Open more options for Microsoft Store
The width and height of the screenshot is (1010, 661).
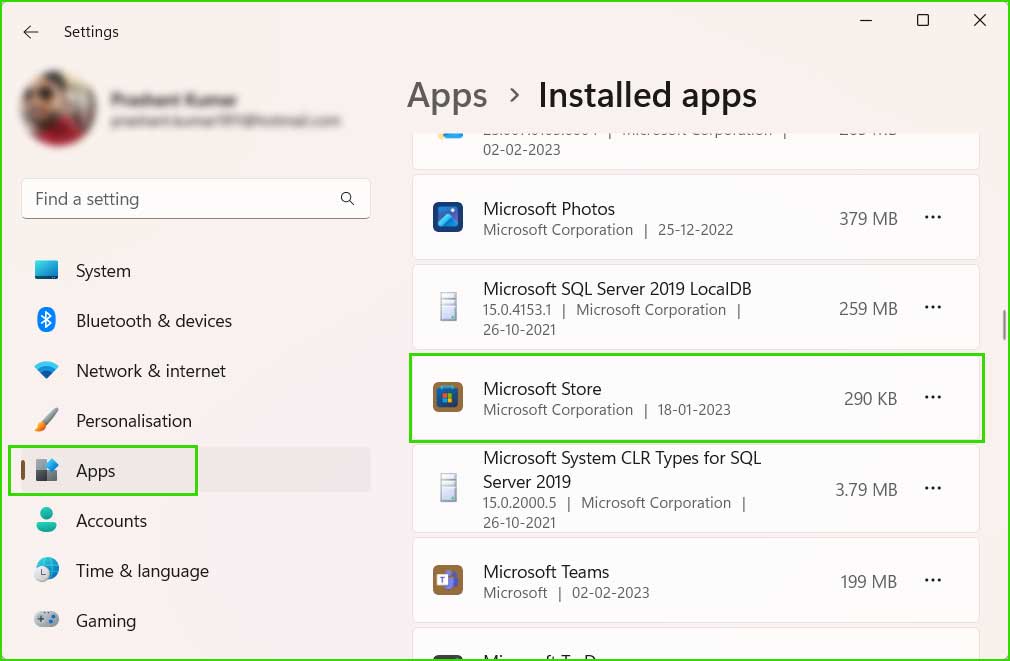coord(933,398)
